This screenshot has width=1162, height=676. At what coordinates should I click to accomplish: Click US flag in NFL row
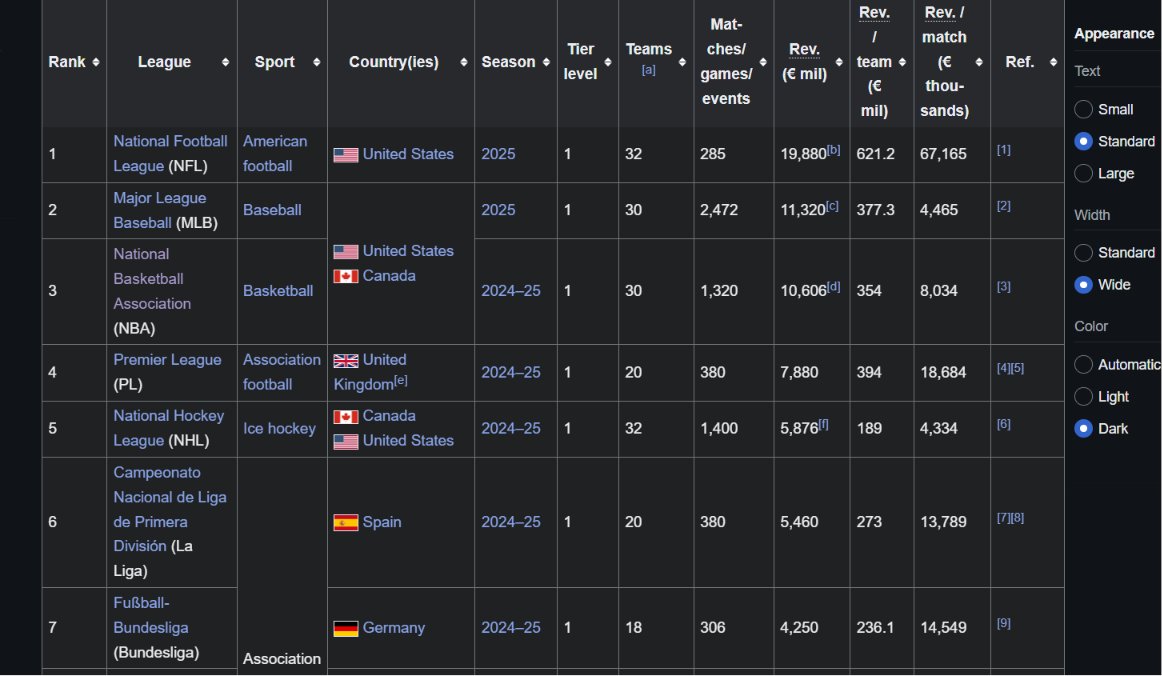click(345, 155)
